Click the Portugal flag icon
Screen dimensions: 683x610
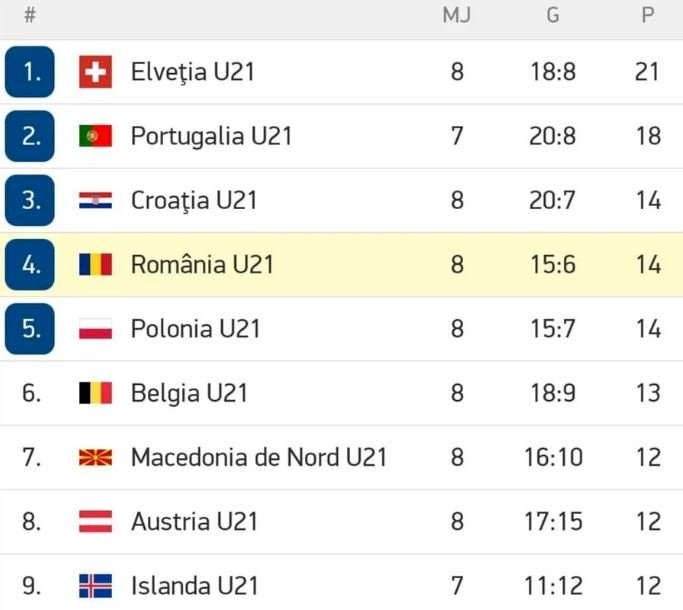95,136
